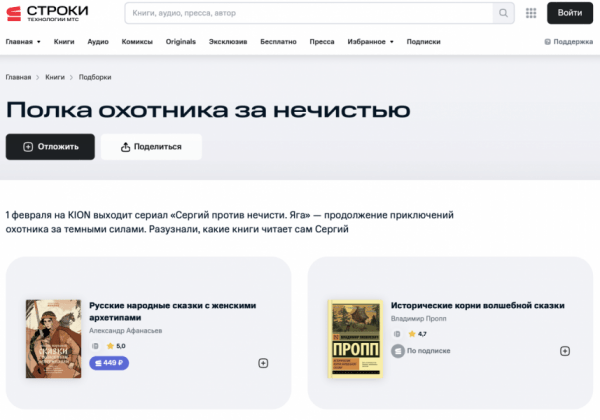Click the По подписке subscription icon
Screen dimensions: 600x420
[398, 351]
